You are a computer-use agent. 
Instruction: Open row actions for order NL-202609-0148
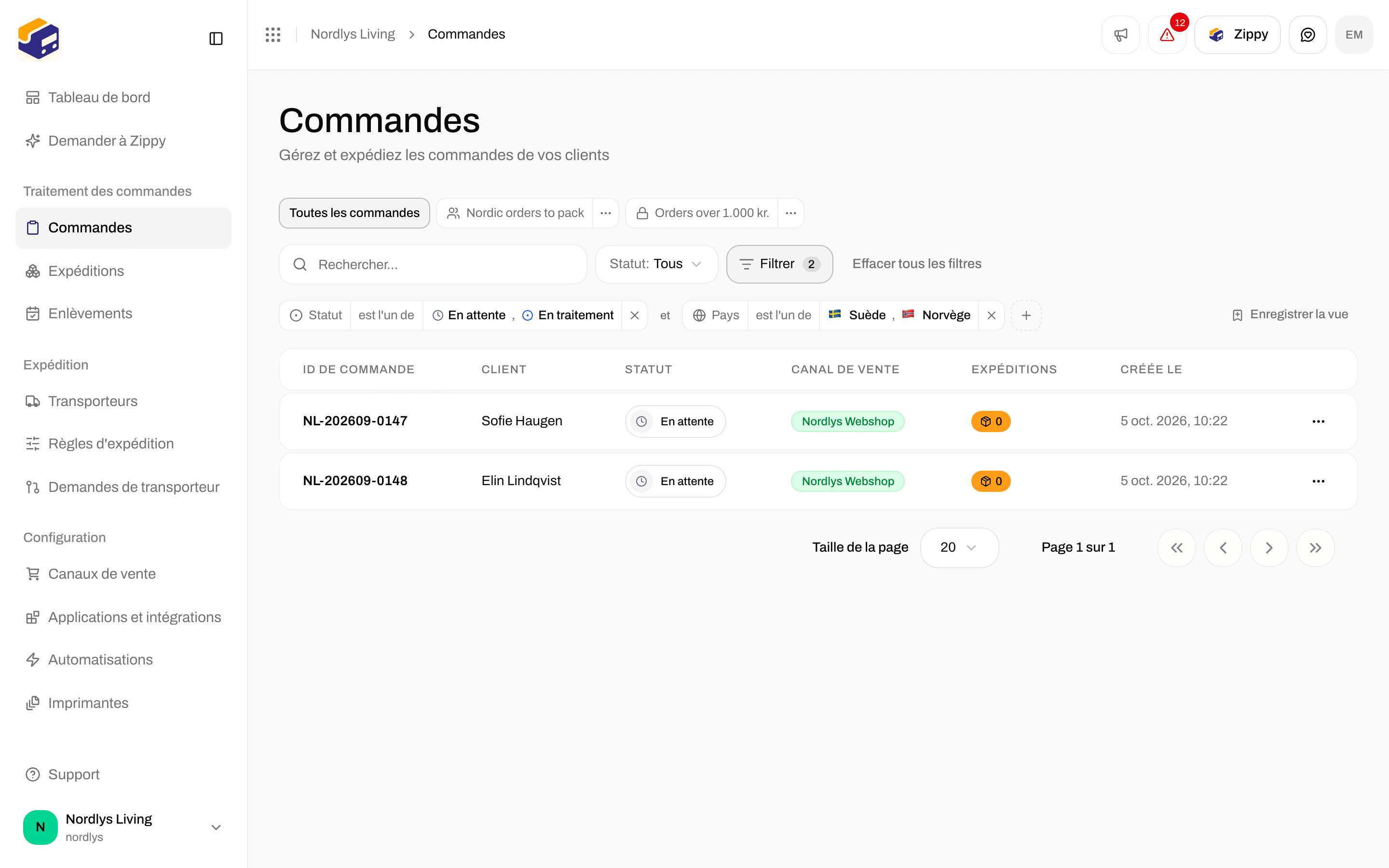(1319, 481)
